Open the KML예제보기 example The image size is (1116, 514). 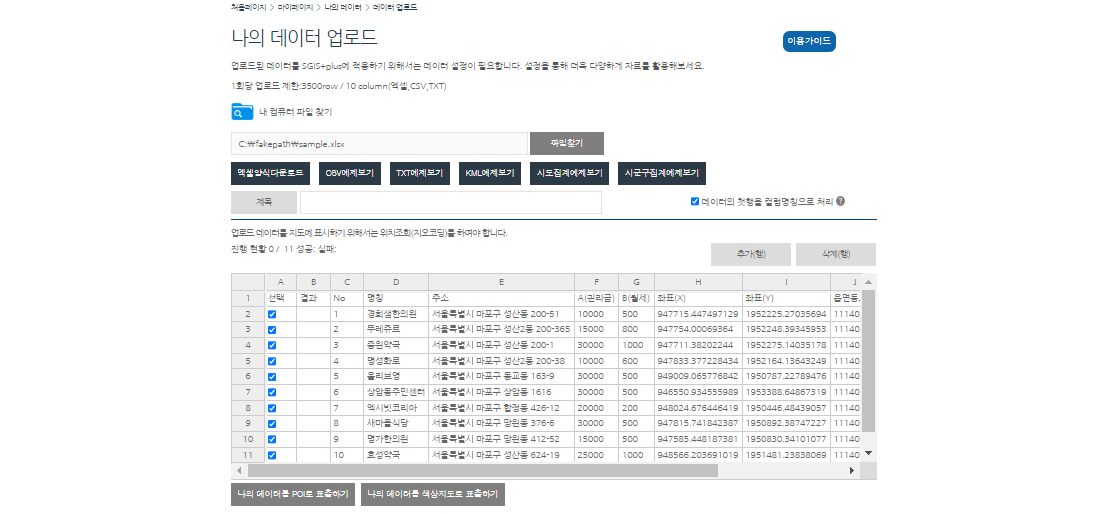tap(490, 173)
